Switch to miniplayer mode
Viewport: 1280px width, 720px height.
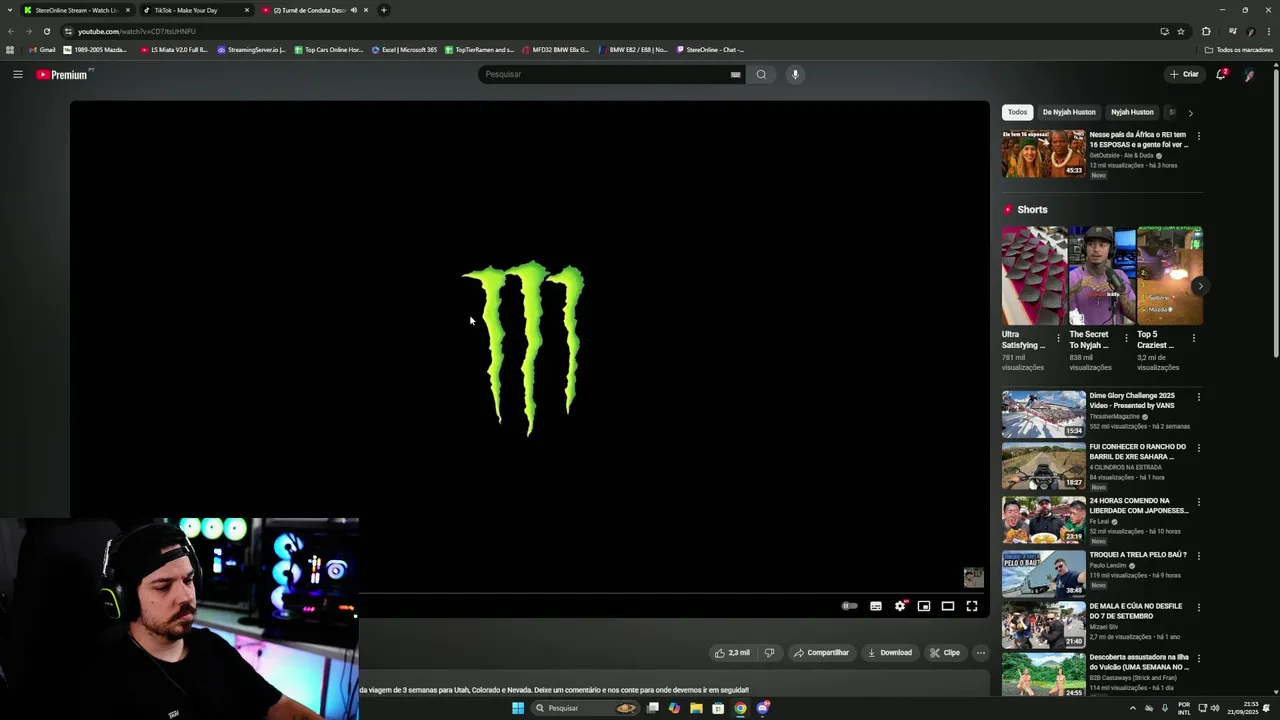coord(924,606)
